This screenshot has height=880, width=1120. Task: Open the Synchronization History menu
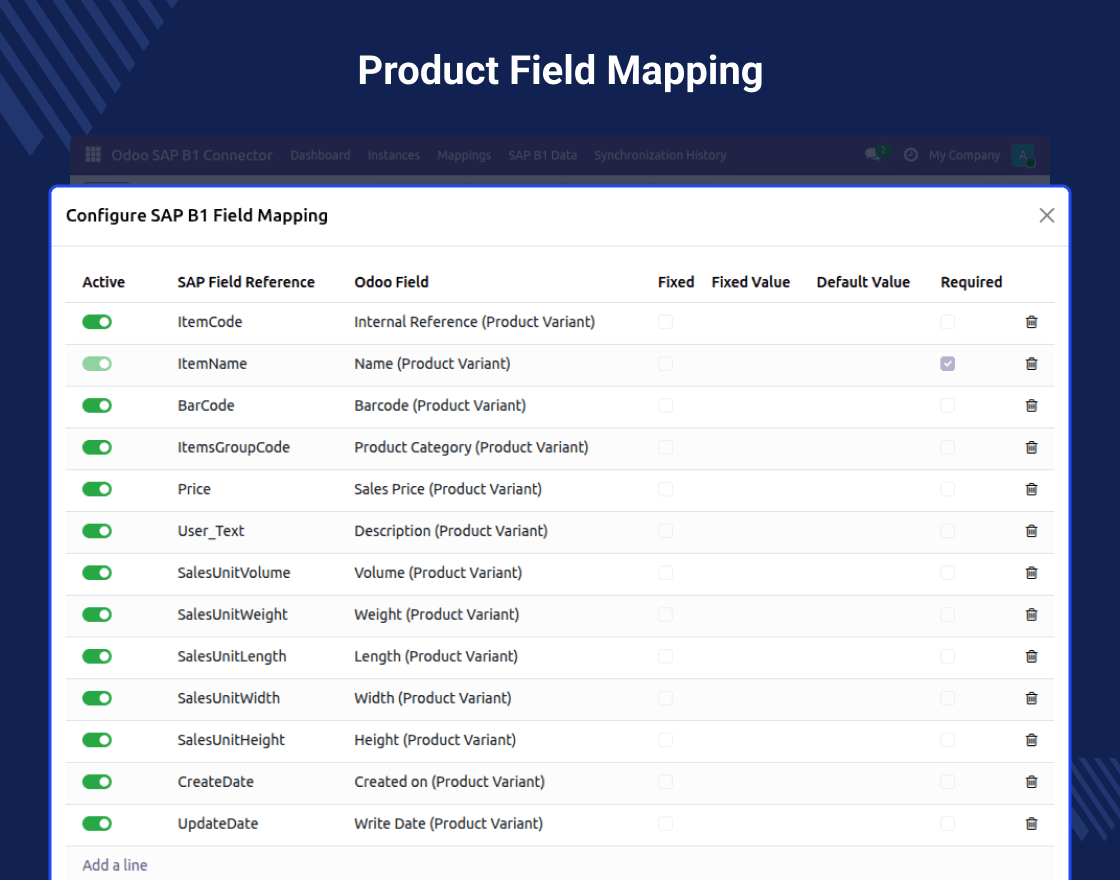(660, 155)
